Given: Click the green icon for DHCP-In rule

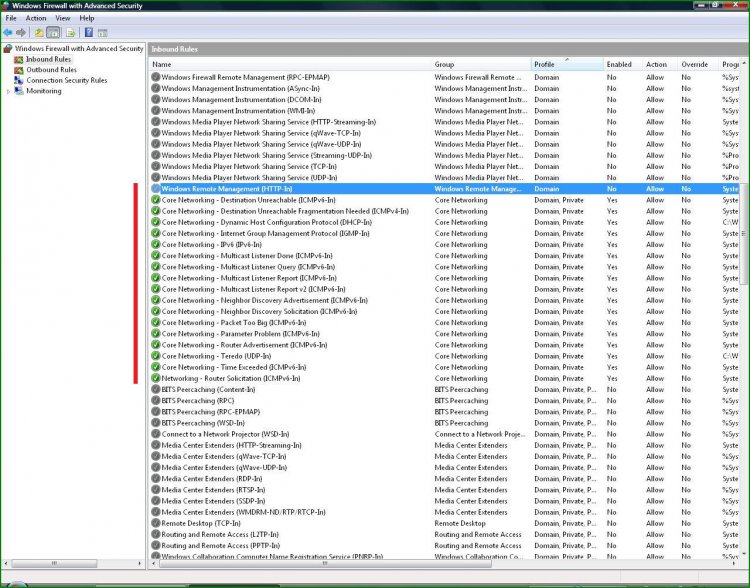Looking at the screenshot, I should pyautogui.click(x=155, y=222).
